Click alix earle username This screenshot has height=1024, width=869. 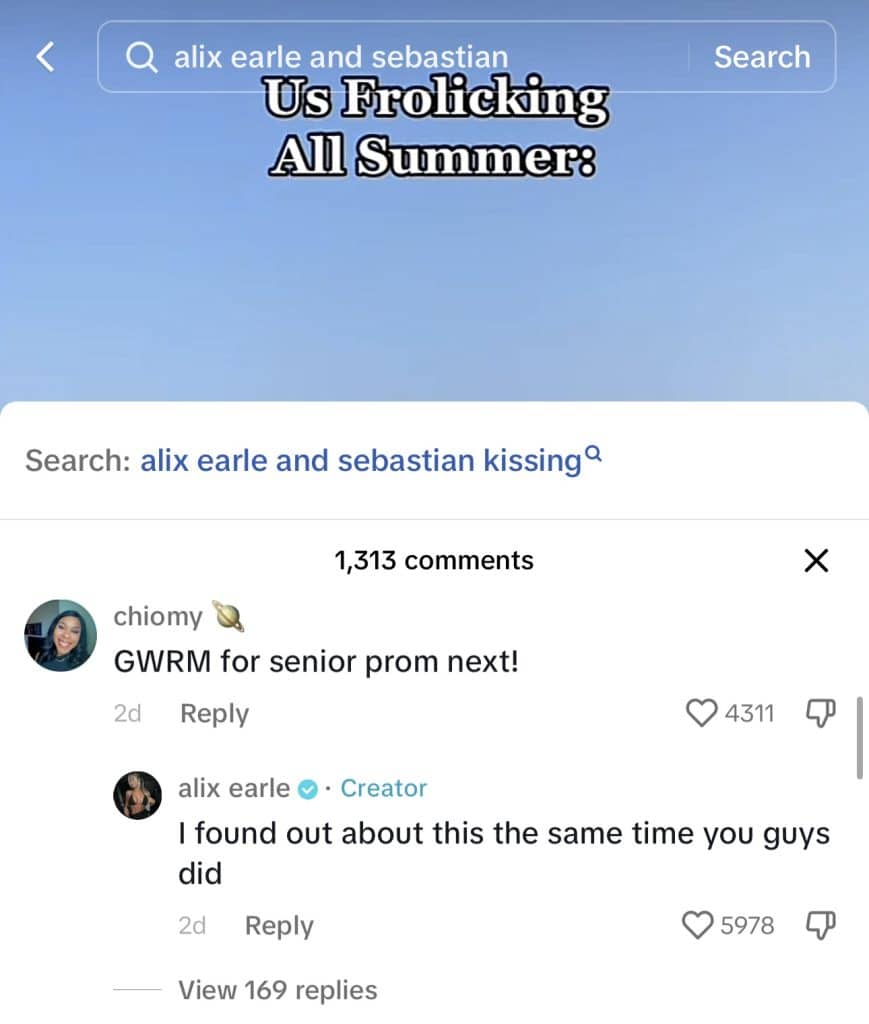234,788
